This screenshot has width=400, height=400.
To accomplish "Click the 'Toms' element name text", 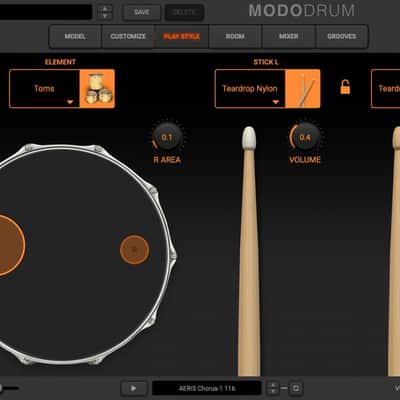I will [x=44, y=88].
